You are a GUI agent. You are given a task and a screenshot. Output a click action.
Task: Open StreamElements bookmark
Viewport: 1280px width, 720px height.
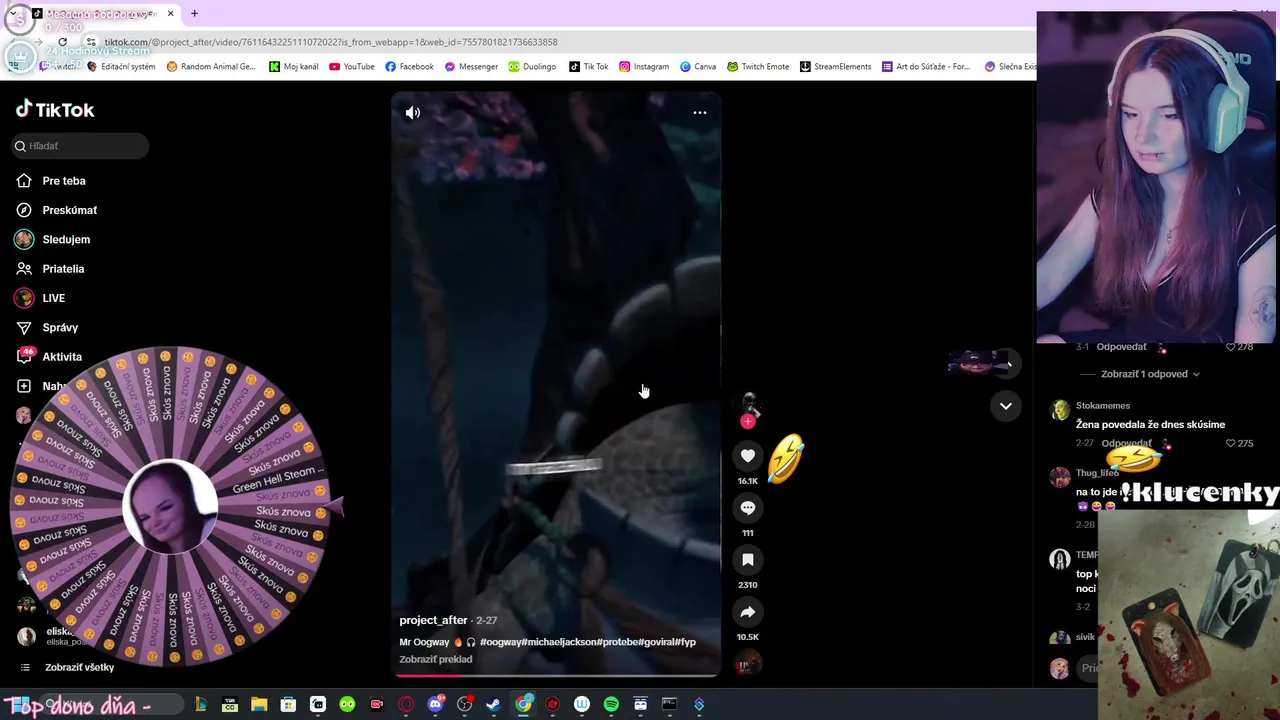pyautogui.click(x=836, y=67)
